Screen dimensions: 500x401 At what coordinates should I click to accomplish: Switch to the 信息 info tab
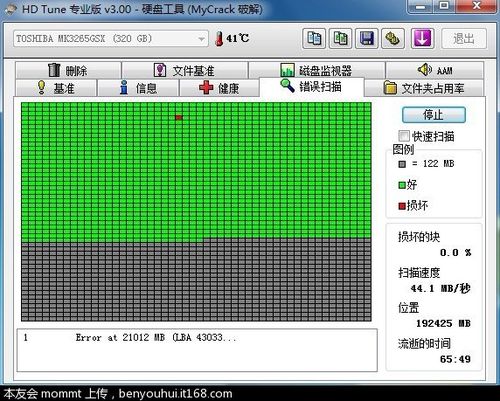(138, 88)
